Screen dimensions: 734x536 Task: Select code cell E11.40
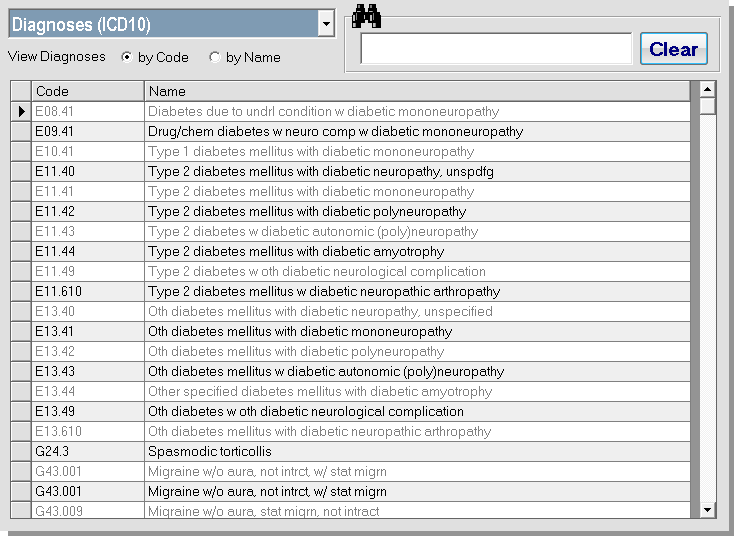[x=88, y=171]
